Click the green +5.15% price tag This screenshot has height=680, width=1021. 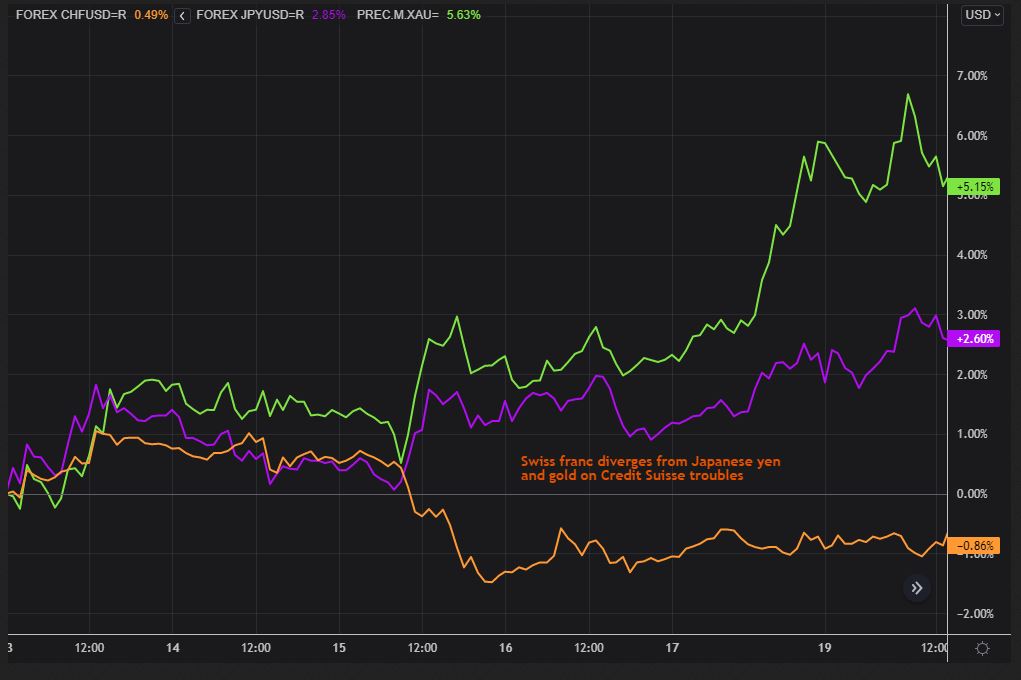[974, 186]
